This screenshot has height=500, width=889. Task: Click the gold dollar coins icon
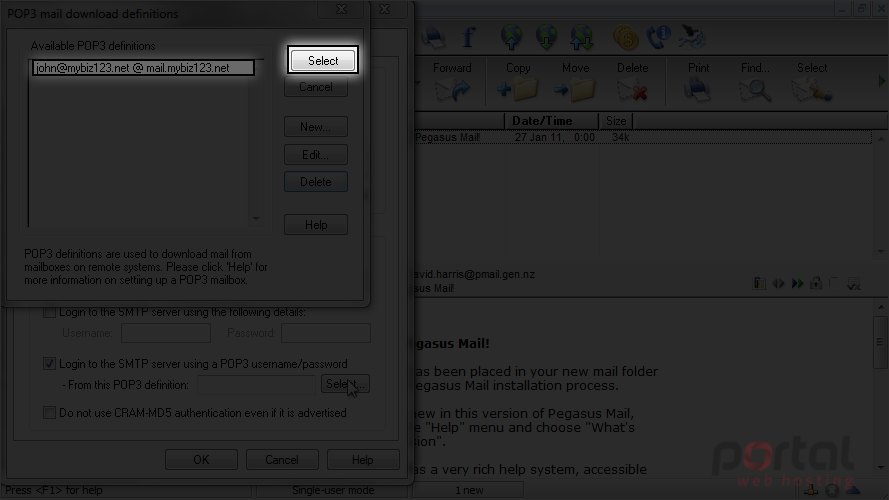click(x=626, y=38)
